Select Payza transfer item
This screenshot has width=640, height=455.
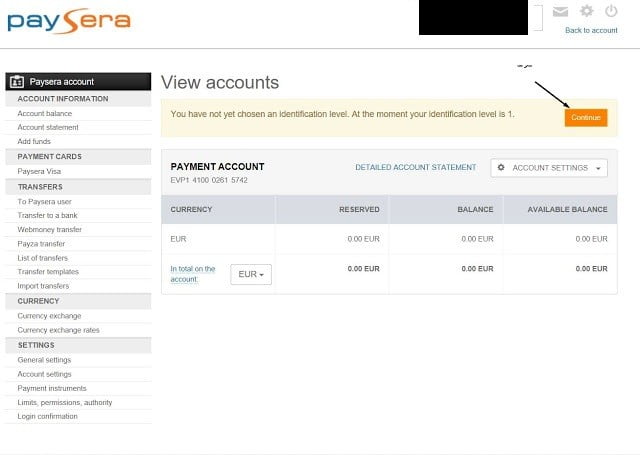pyautogui.click(x=41, y=244)
